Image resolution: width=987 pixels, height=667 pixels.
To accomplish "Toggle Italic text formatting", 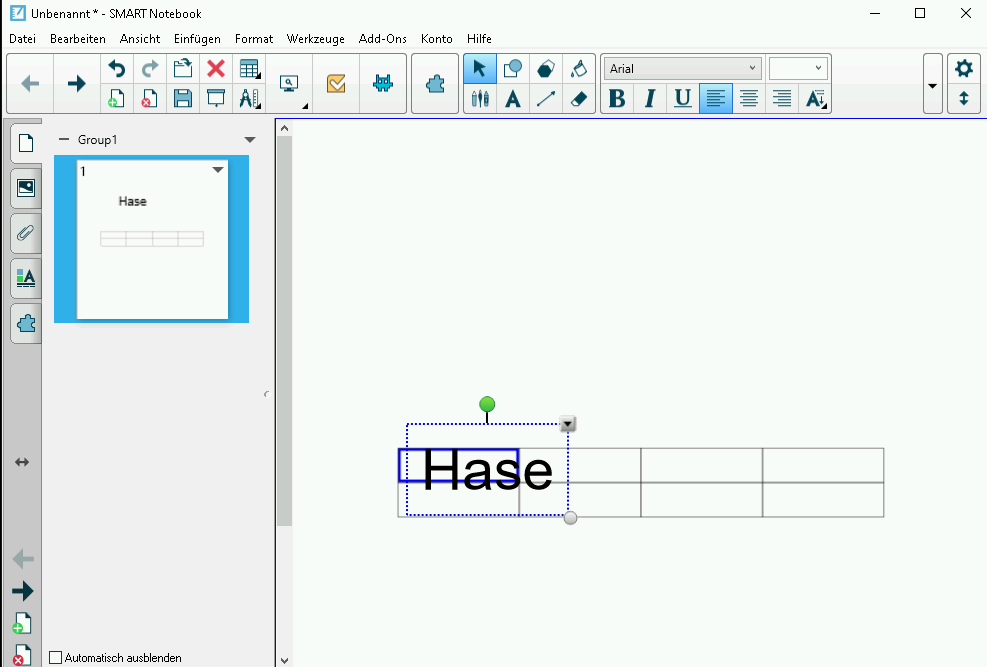I will (x=650, y=98).
